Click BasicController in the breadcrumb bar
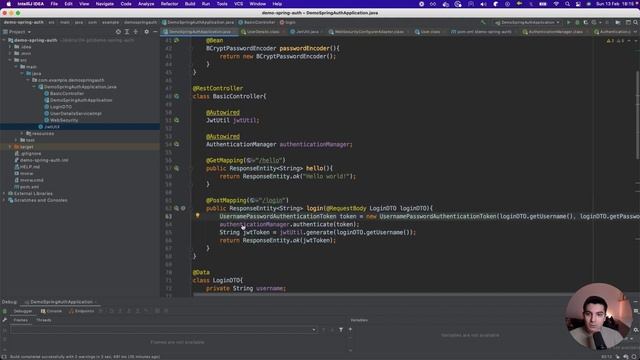Image resolution: width=640 pixels, height=360 pixels. (257, 22)
